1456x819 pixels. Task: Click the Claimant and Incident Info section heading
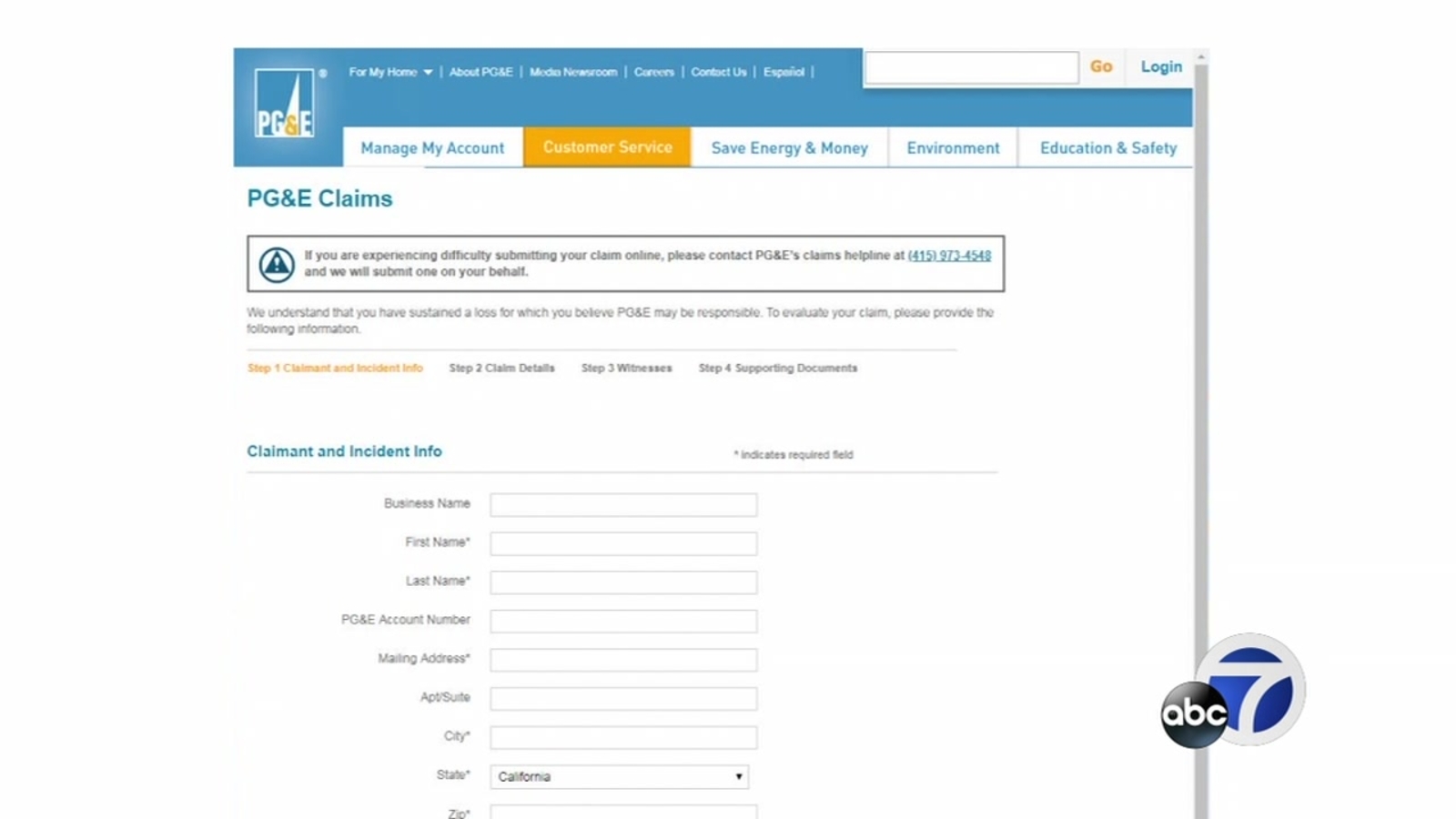pos(344,451)
